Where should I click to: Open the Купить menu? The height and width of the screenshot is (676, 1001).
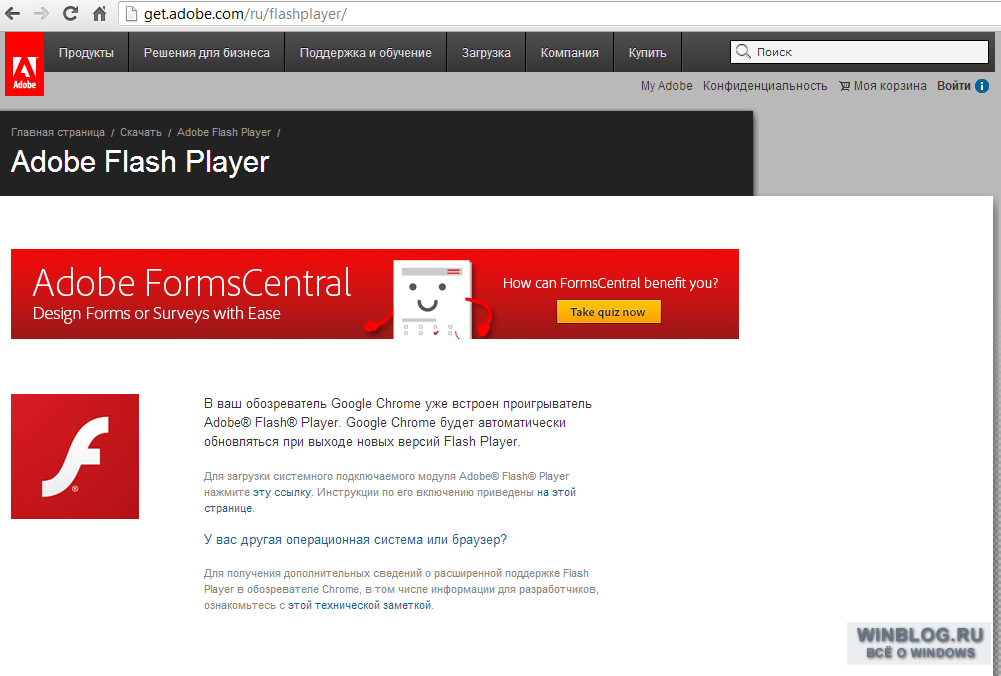point(647,52)
